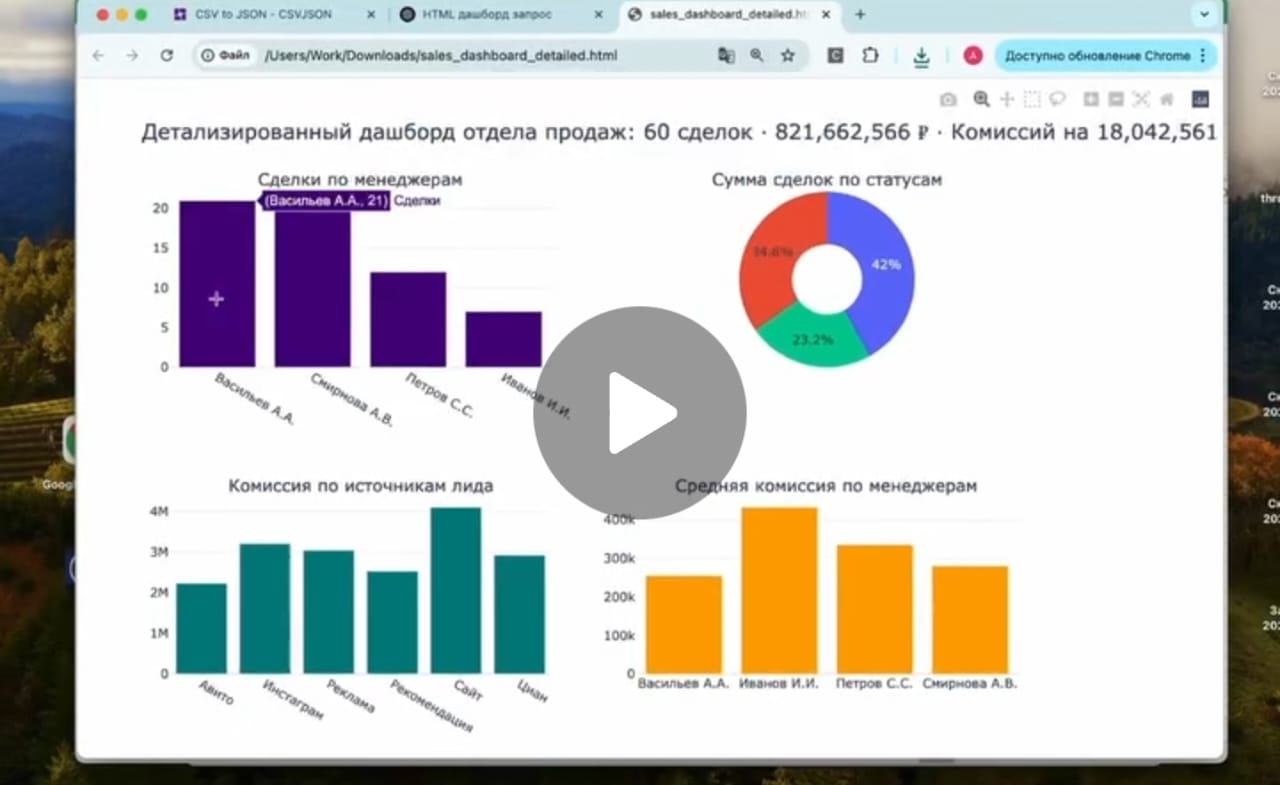Select the Plotly lasso select tool
This screenshot has height=785, width=1280.
coord(1057,99)
